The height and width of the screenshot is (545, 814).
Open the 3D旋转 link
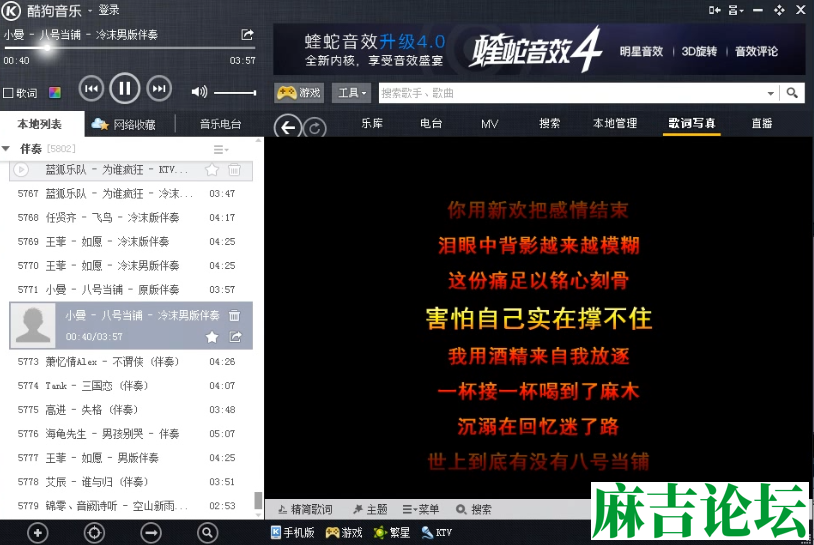pyautogui.click(x=699, y=51)
